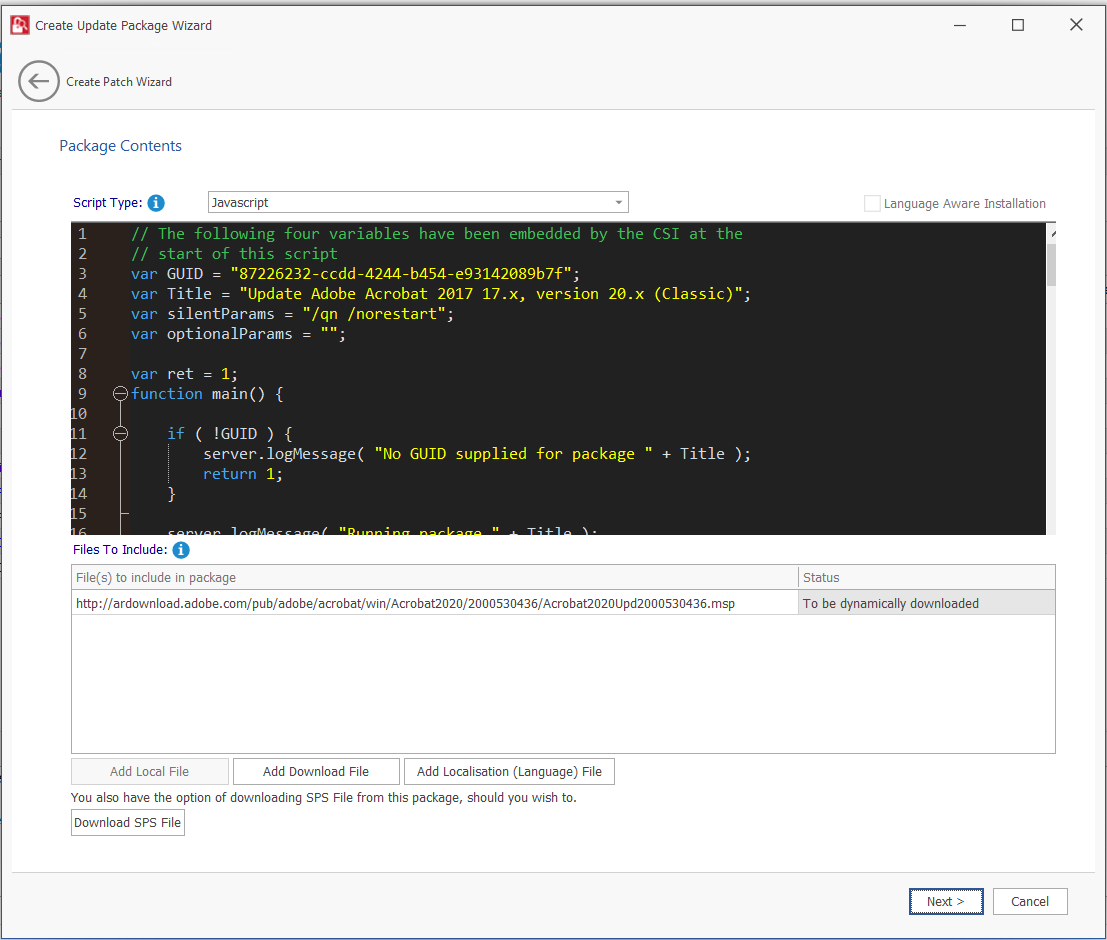The image size is (1107, 940).
Task: Collapse the if (!GUID) code block
Action: click(x=121, y=434)
